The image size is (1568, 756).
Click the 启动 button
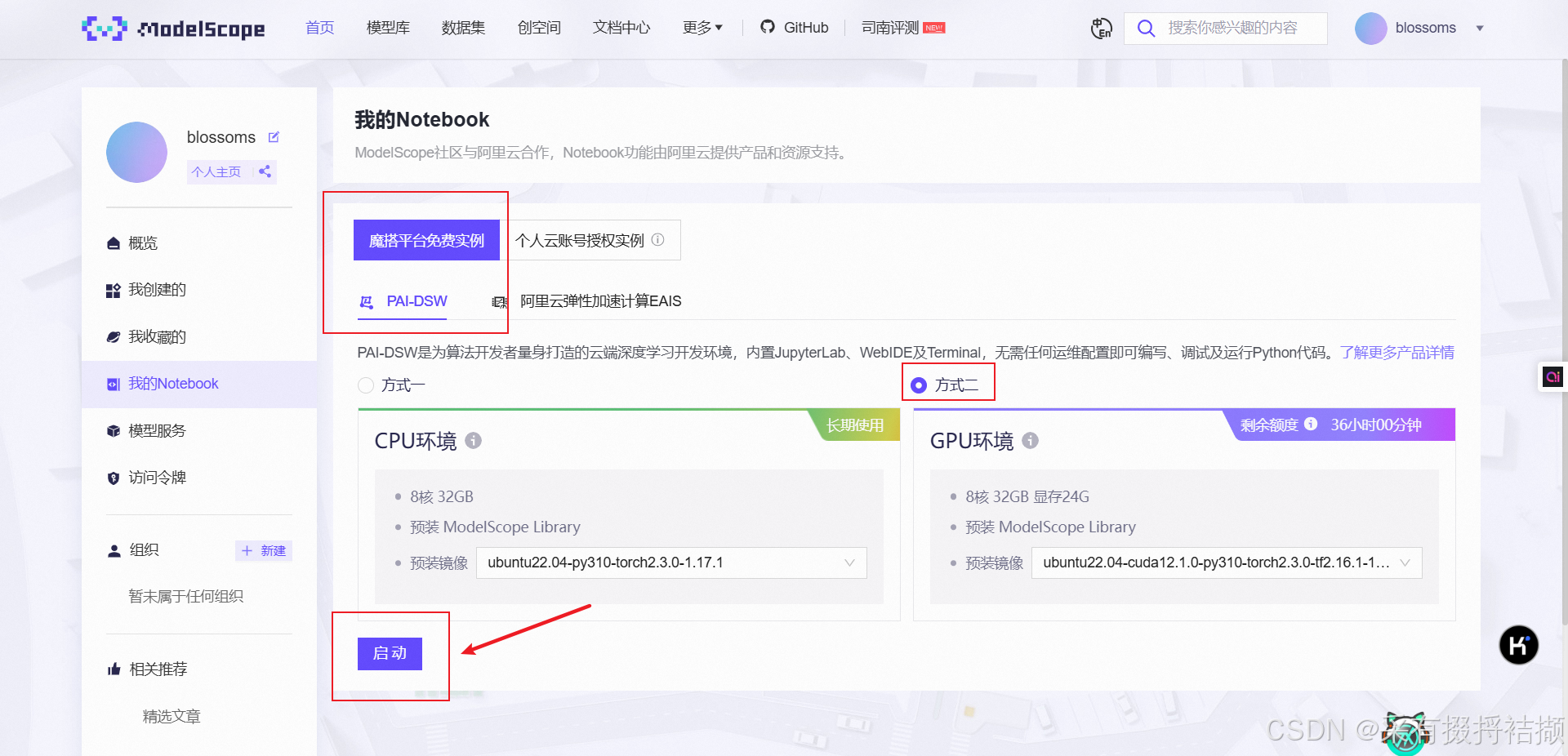click(x=390, y=653)
